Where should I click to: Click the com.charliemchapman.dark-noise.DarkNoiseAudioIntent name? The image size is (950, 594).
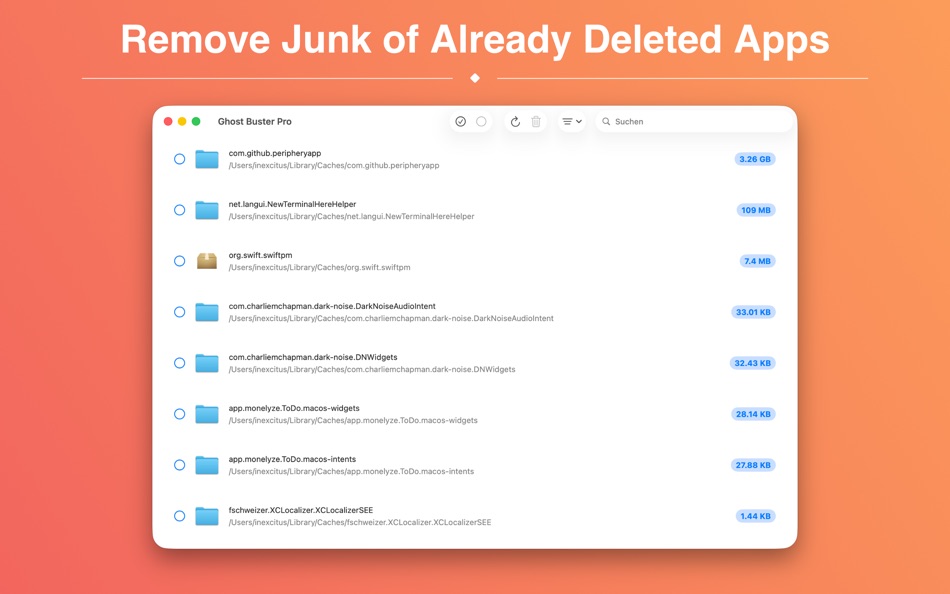coord(332,306)
